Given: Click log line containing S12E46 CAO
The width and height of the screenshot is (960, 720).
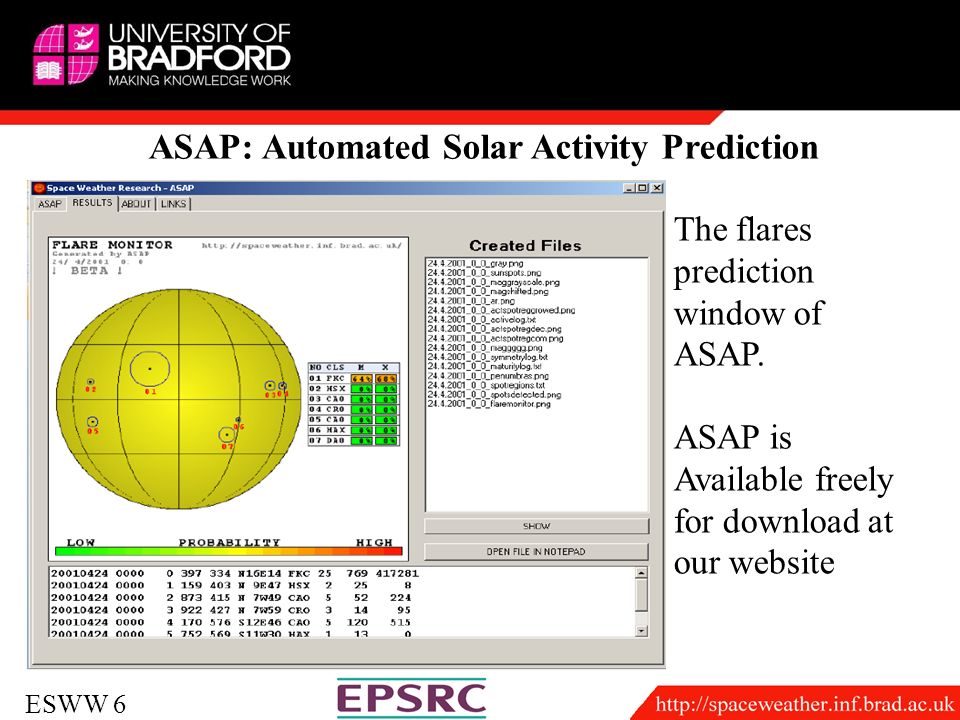Looking at the screenshot, I should tap(231, 622).
